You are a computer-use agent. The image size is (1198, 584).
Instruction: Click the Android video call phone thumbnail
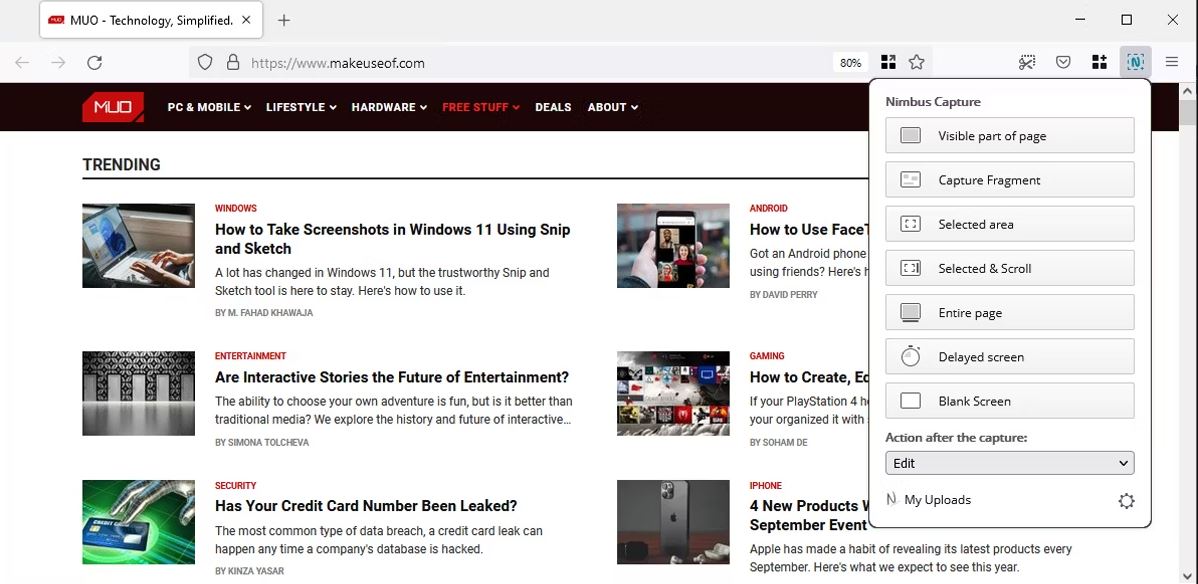point(673,245)
